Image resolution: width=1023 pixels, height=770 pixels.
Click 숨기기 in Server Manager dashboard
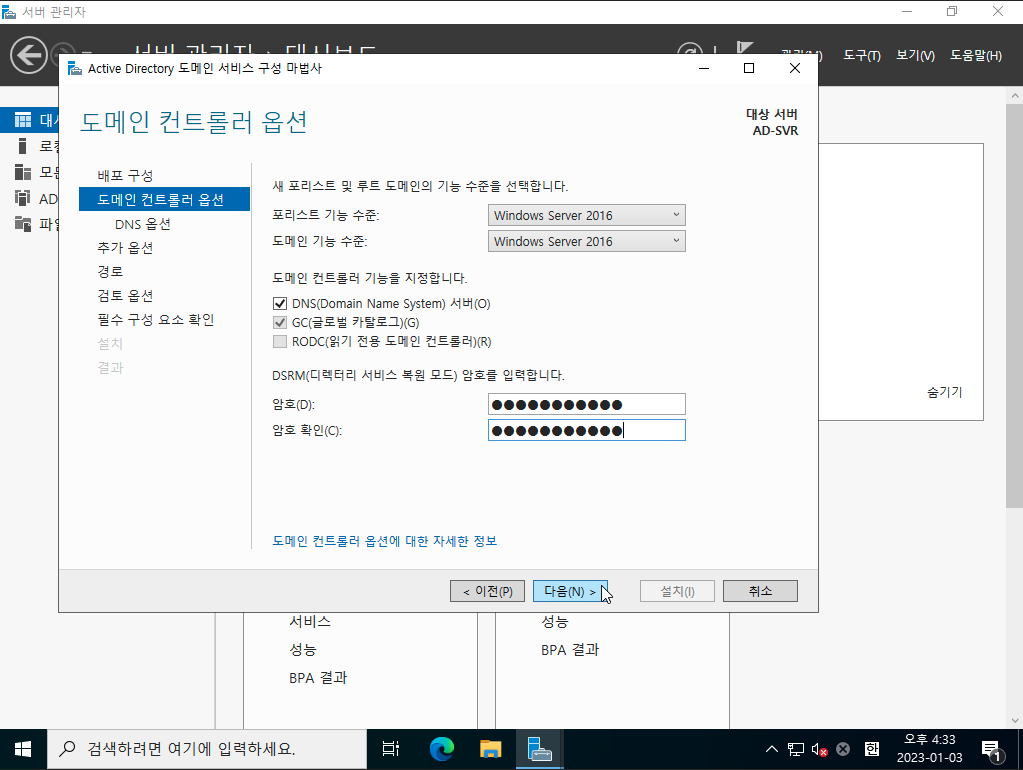[x=945, y=392]
